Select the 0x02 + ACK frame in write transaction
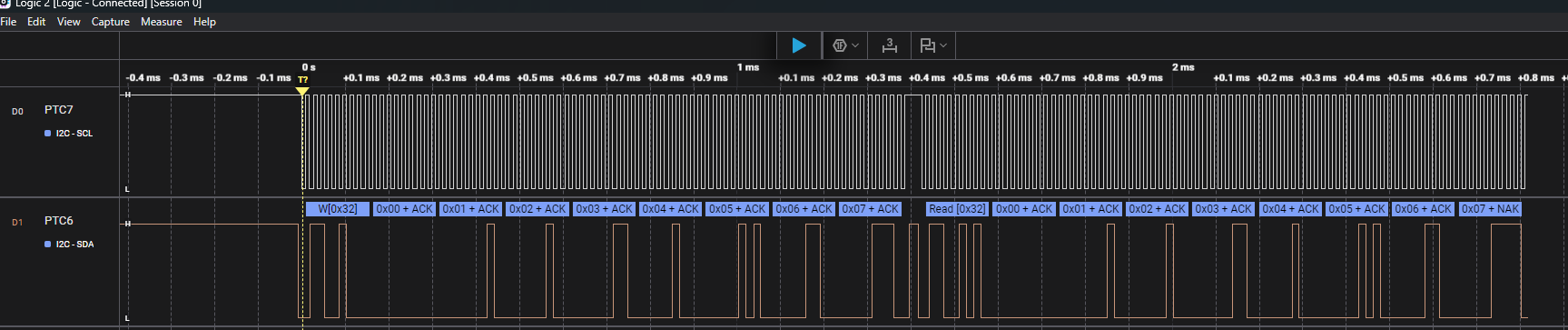 537,209
